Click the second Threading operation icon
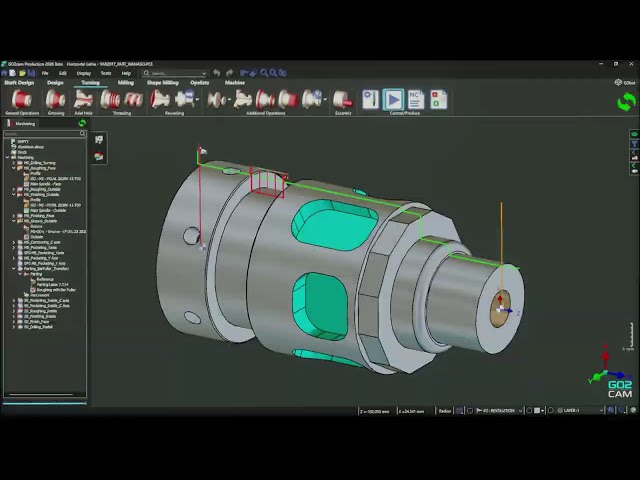The width and height of the screenshot is (640, 480). (x=133, y=99)
